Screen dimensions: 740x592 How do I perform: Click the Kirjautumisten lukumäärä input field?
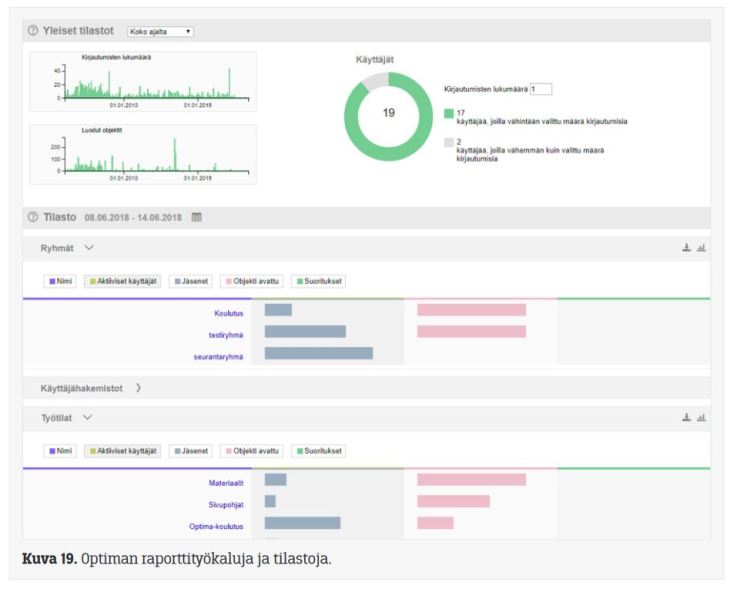point(541,90)
